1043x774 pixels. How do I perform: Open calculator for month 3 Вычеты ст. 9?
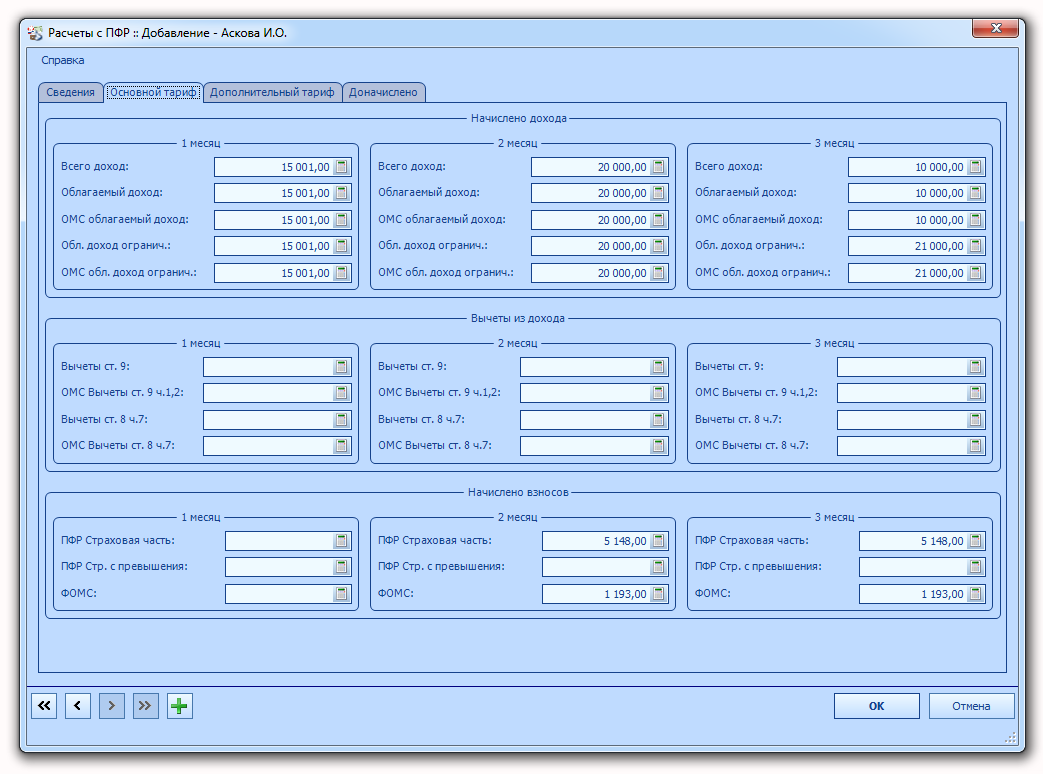click(x=975, y=366)
